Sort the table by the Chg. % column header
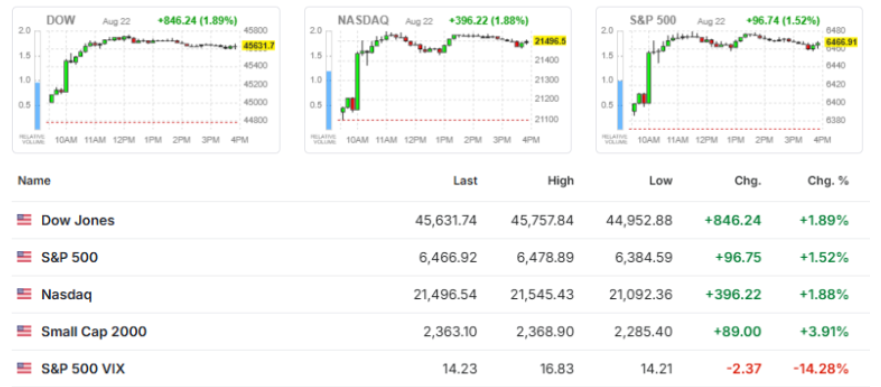Image resolution: width=881 pixels, height=387 pixels. [829, 181]
